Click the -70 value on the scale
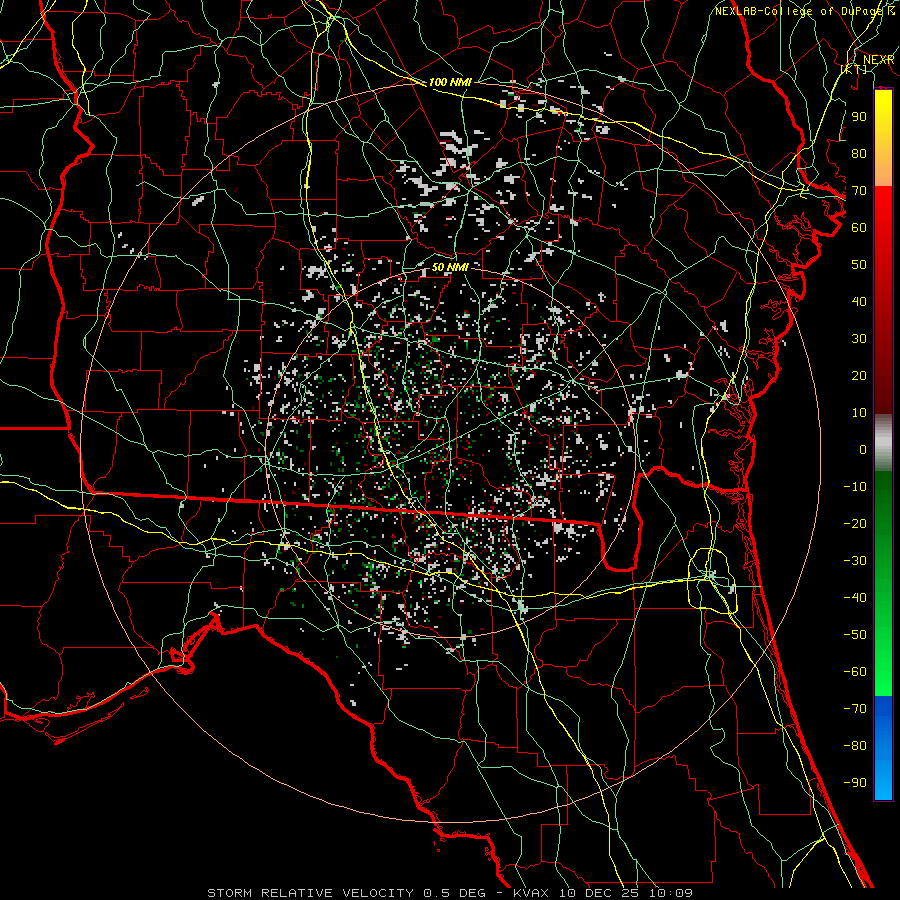Viewport: 900px width, 900px height. coord(855,709)
